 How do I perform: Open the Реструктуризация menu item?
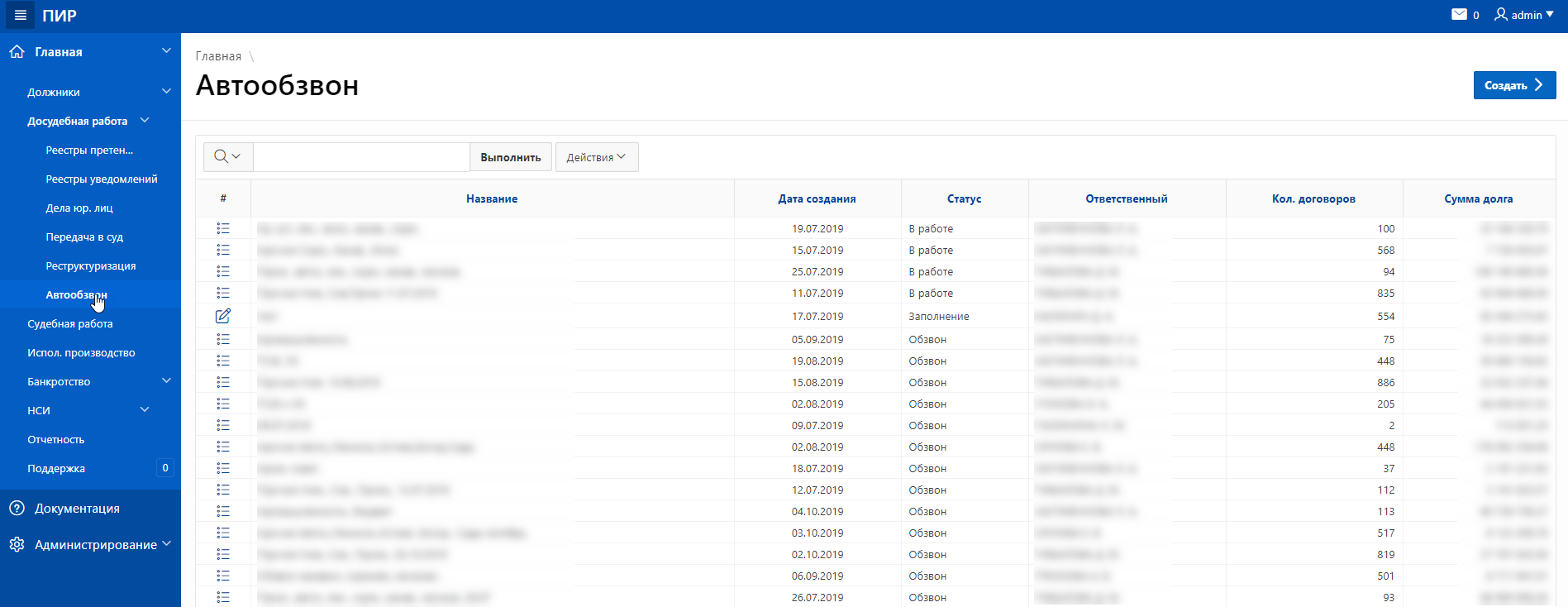coord(91,265)
